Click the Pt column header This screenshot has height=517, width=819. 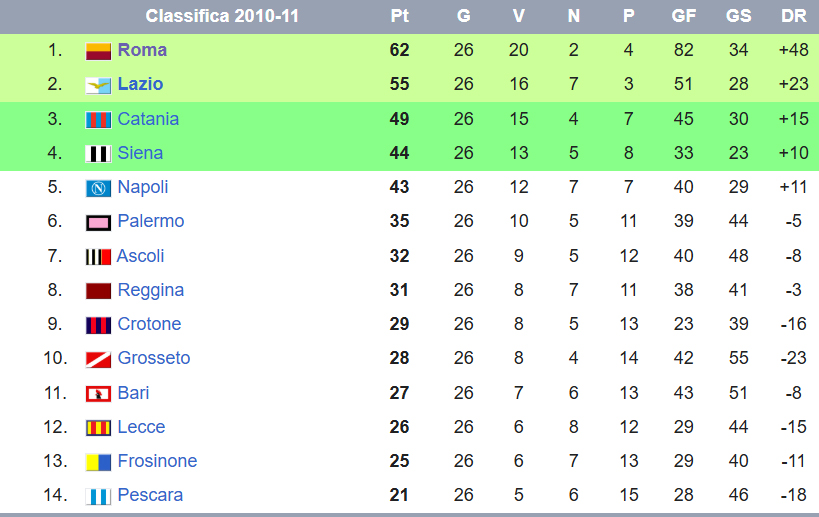point(399,16)
